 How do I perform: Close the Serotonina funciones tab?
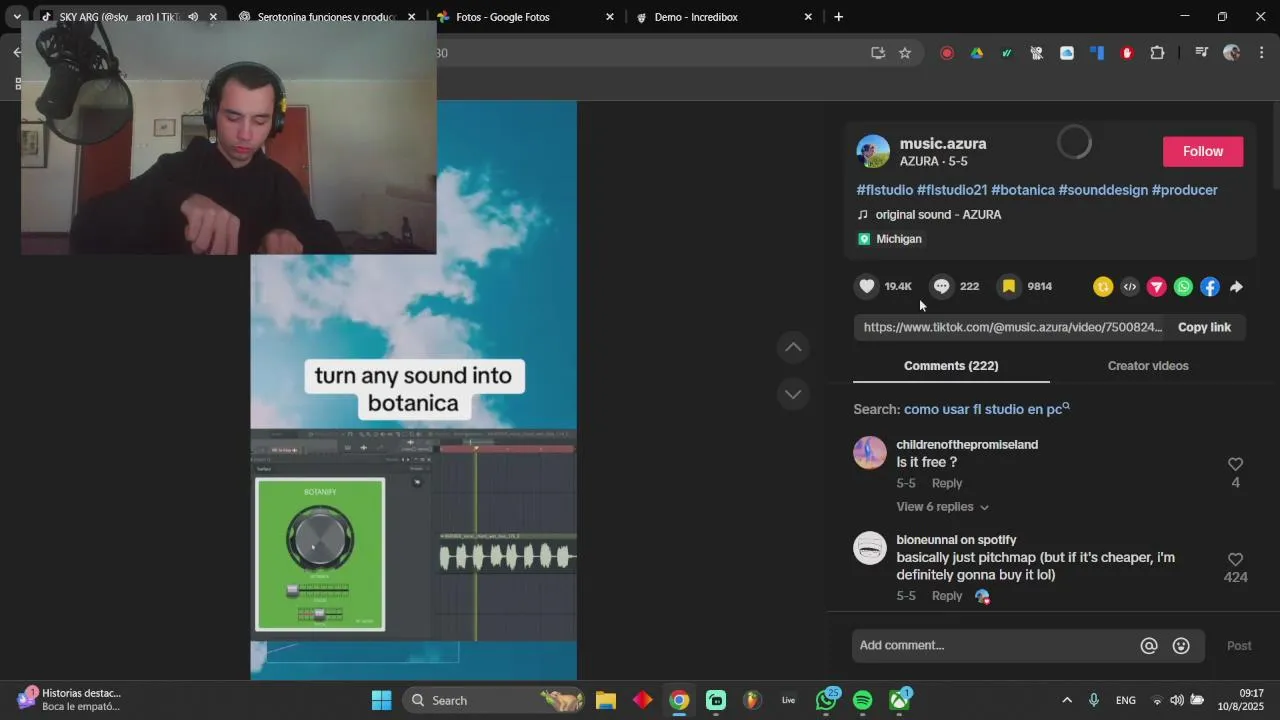[411, 17]
